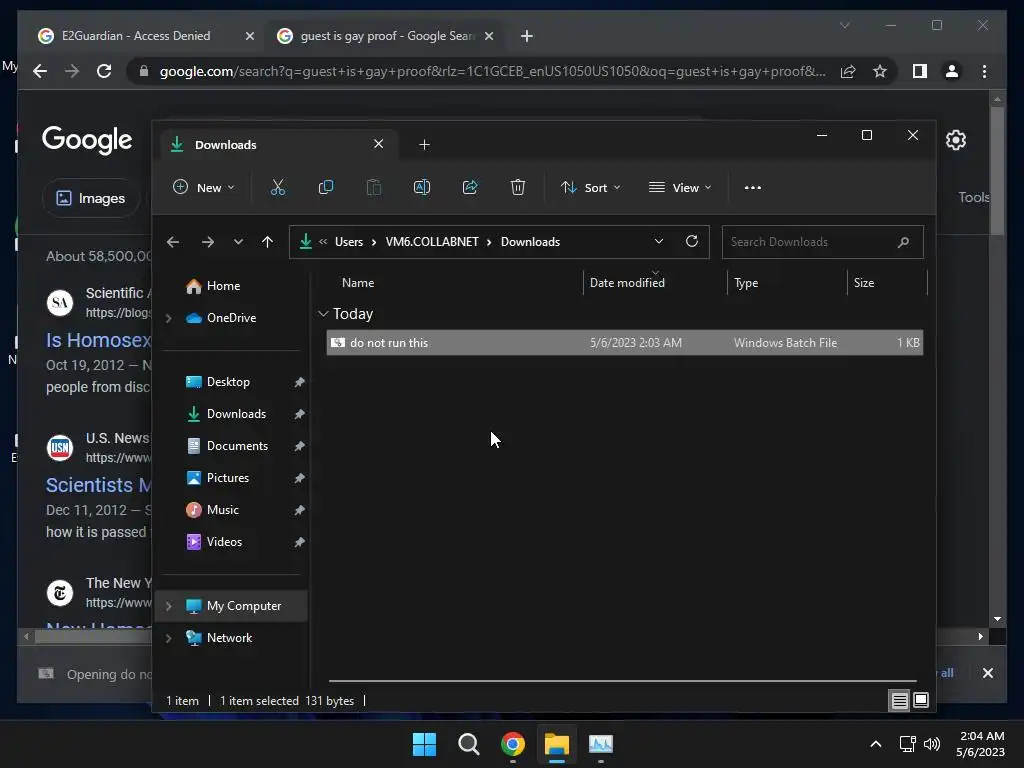Reload the Chrome page
Screen dimensions: 1024x768
(104, 71)
